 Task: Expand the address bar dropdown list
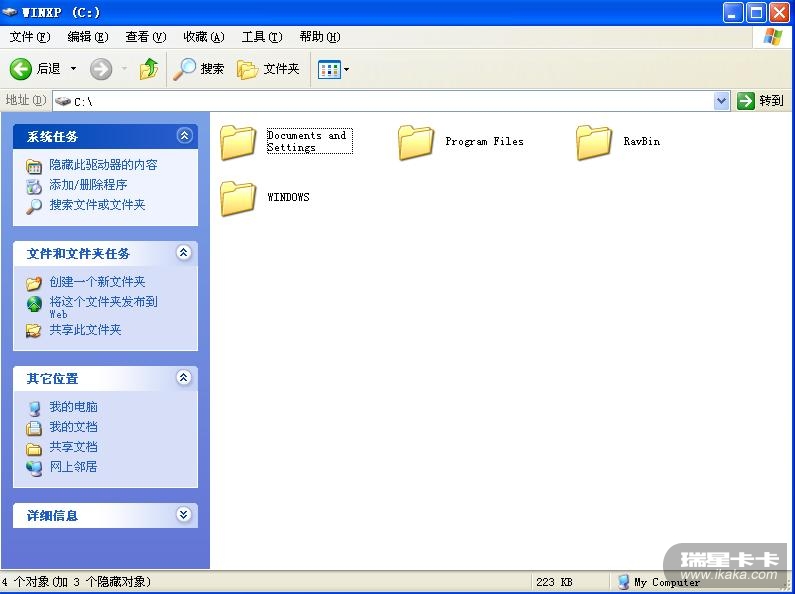point(721,101)
